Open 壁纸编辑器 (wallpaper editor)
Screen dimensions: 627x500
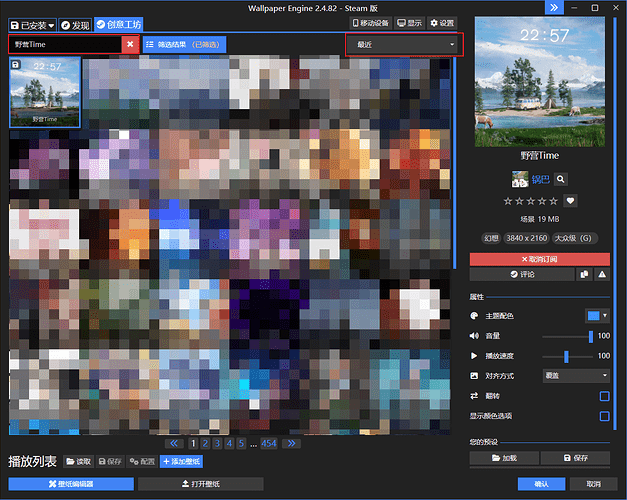pyautogui.click(x=71, y=484)
